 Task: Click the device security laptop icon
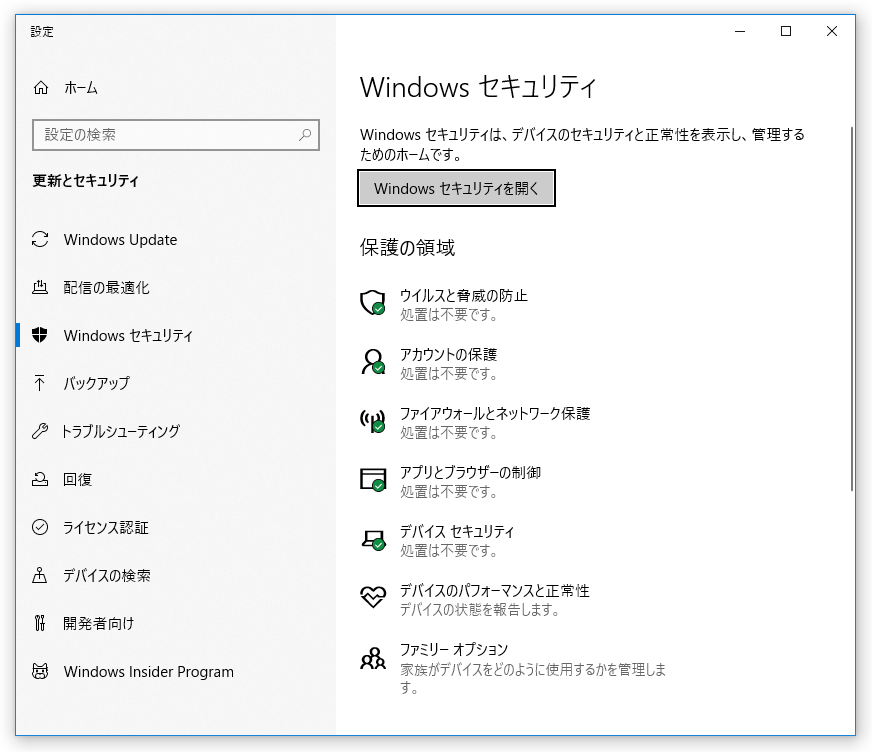[x=373, y=538]
